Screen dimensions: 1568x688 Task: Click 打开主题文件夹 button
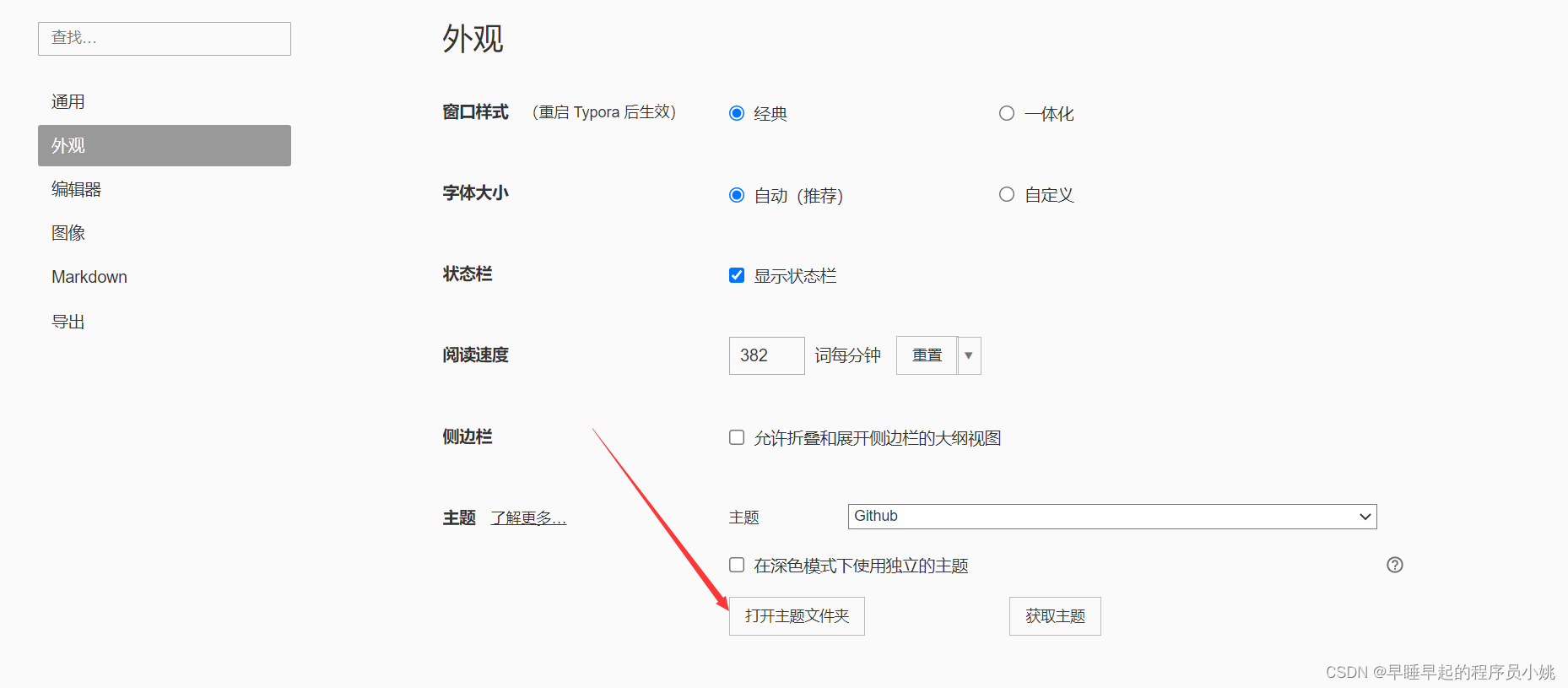point(797,616)
